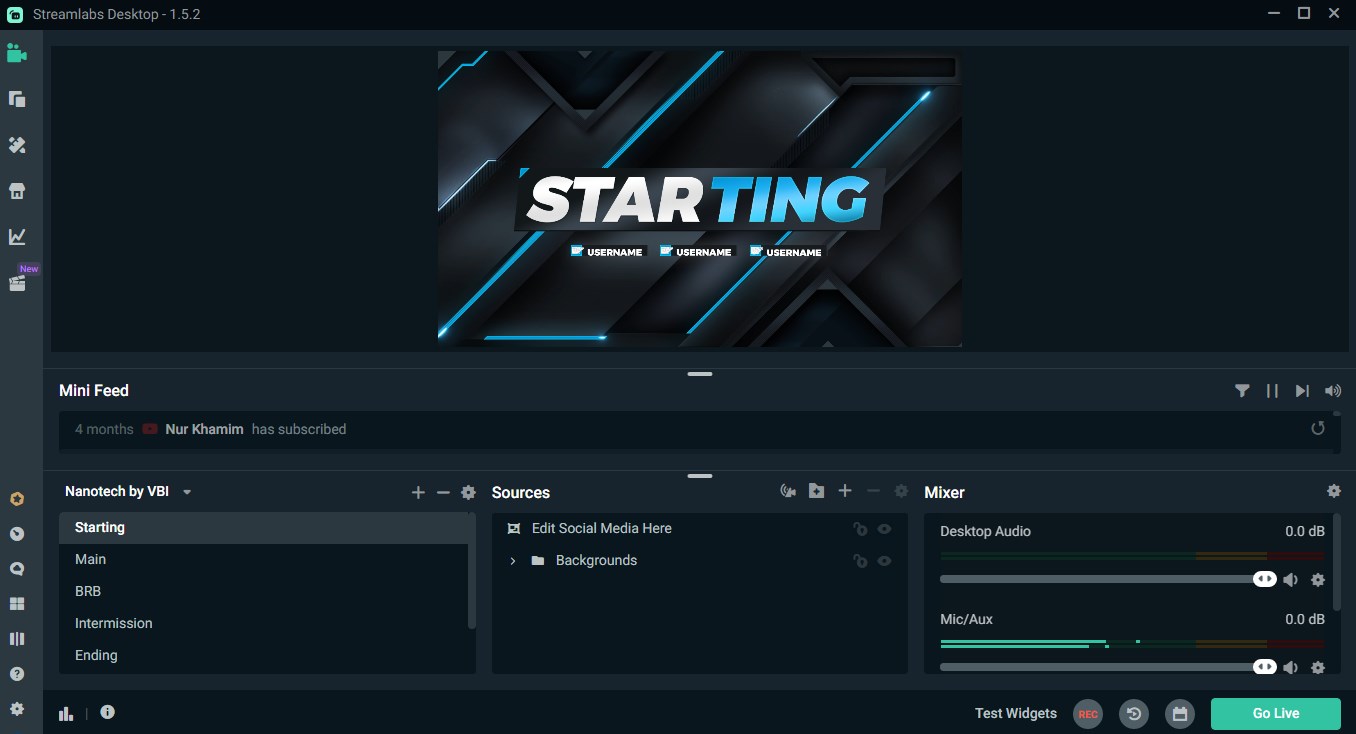The image size is (1356, 734).
Task: Hide the Edit Social Media Here source
Action: pos(884,529)
